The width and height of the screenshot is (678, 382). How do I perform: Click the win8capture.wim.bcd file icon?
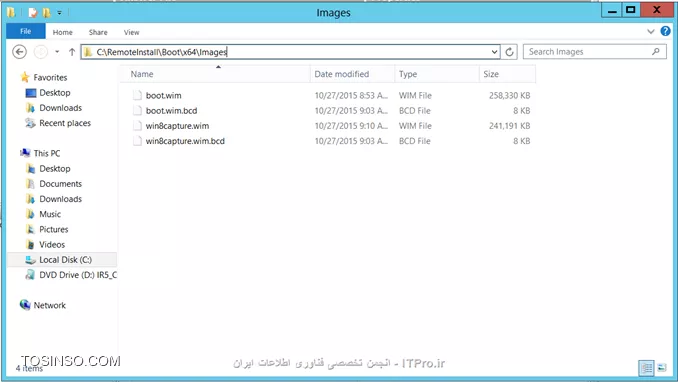coord(137,141)
